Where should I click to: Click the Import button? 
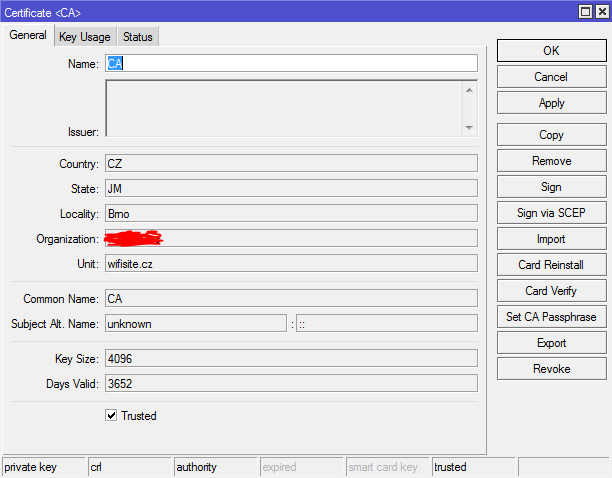point(551,239)
